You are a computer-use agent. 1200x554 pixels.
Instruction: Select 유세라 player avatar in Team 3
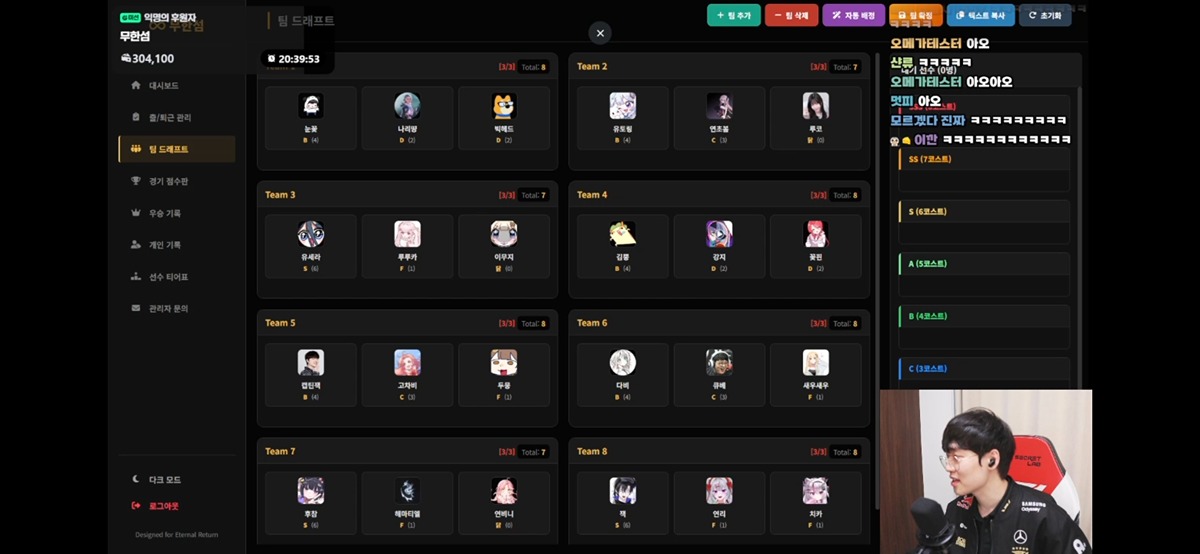[311, 234]
